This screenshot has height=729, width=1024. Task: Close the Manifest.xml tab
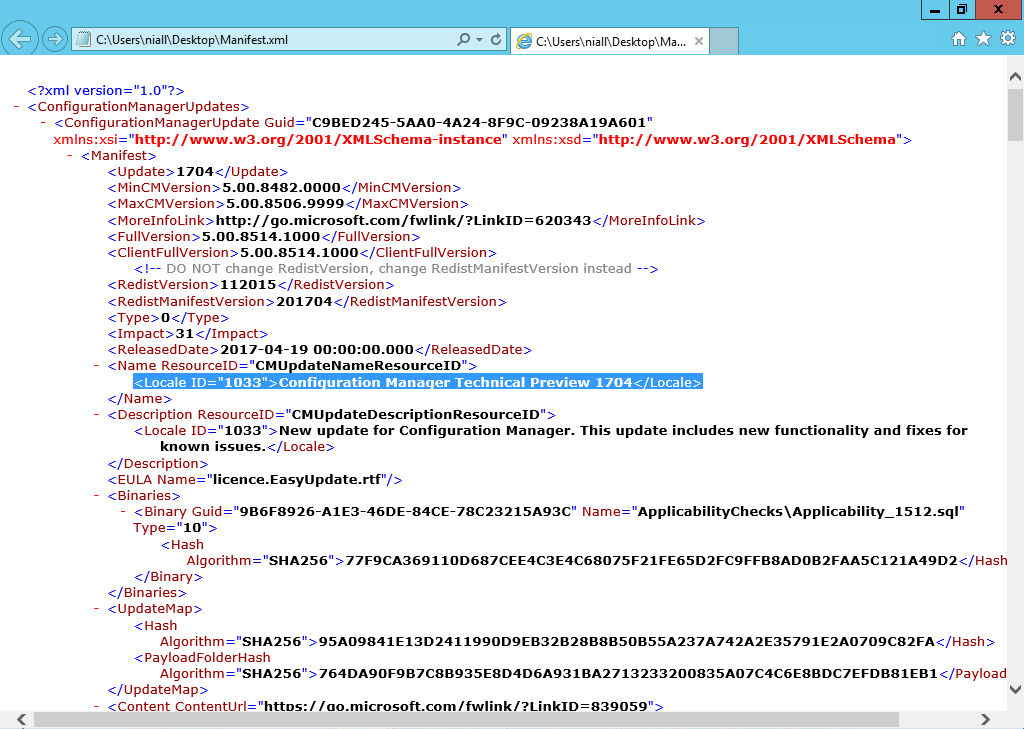point(699,41)
